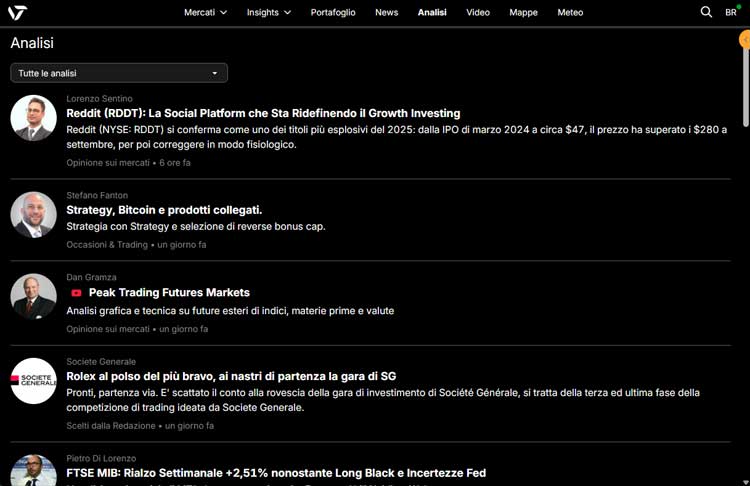Expand the Mercati dropdown menu
This screenshot has height=486, width=750.
coord(205,12)
